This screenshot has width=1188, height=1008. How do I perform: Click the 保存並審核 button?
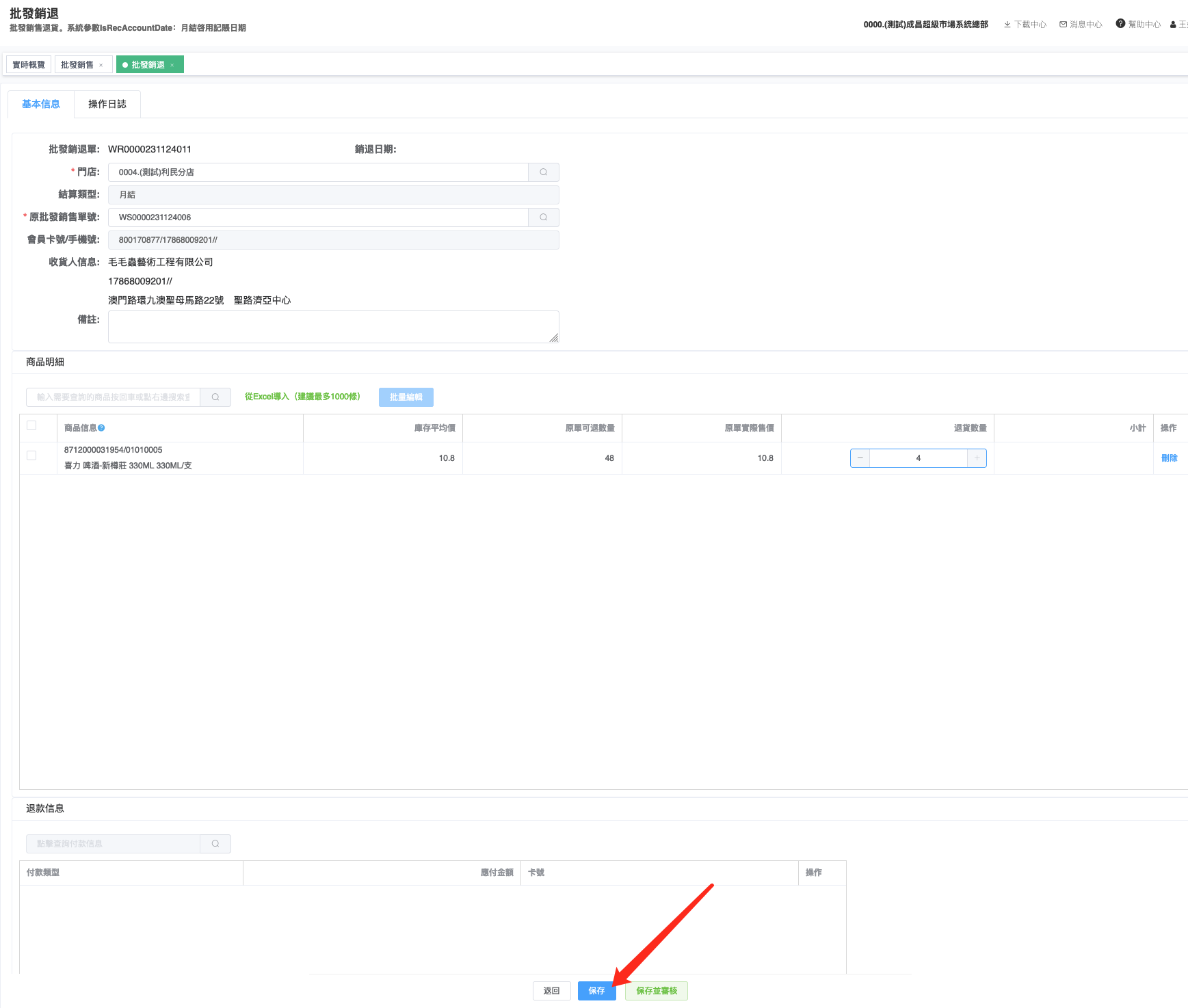point(656,991)
